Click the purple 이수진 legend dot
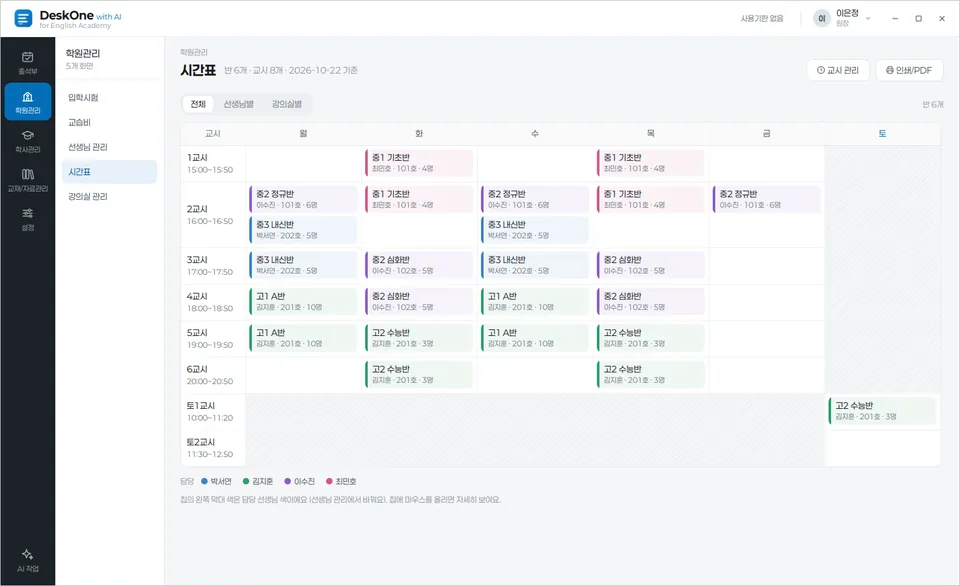This screenshot has width=960, height=586. pyautogui.click(x=288, y=481)
